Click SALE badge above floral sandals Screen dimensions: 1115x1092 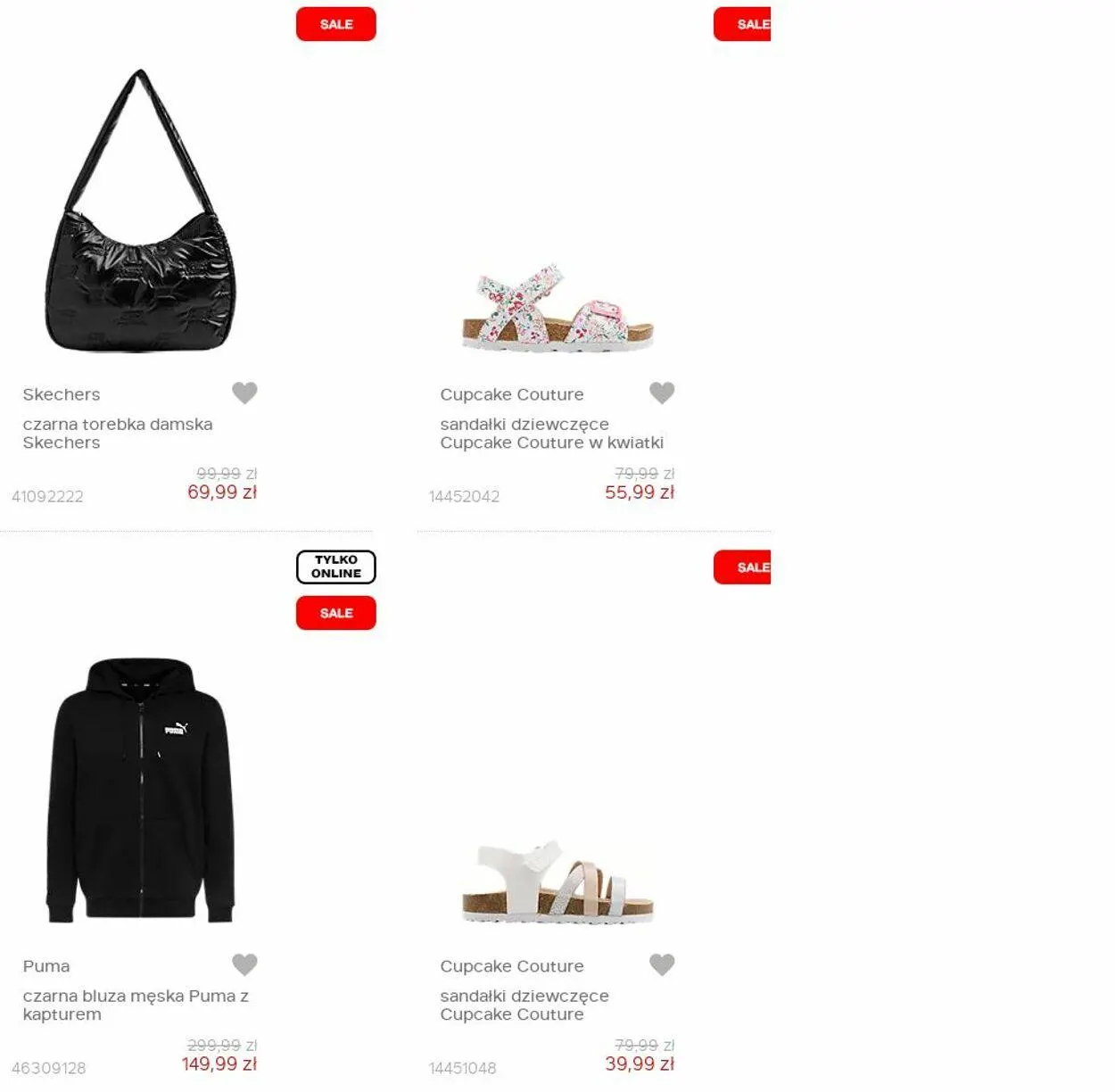(x=742, y=24)
